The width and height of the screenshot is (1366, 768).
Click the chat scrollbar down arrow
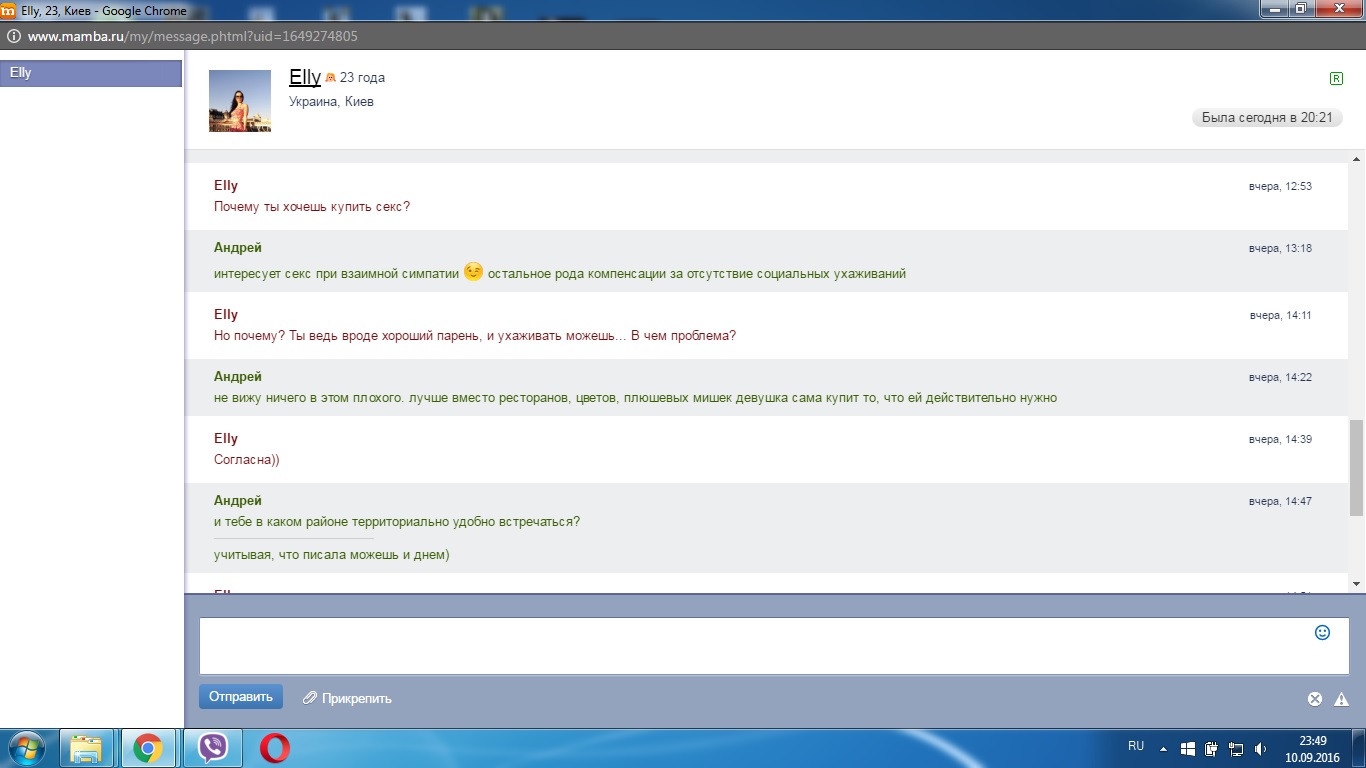(1357, 583)
